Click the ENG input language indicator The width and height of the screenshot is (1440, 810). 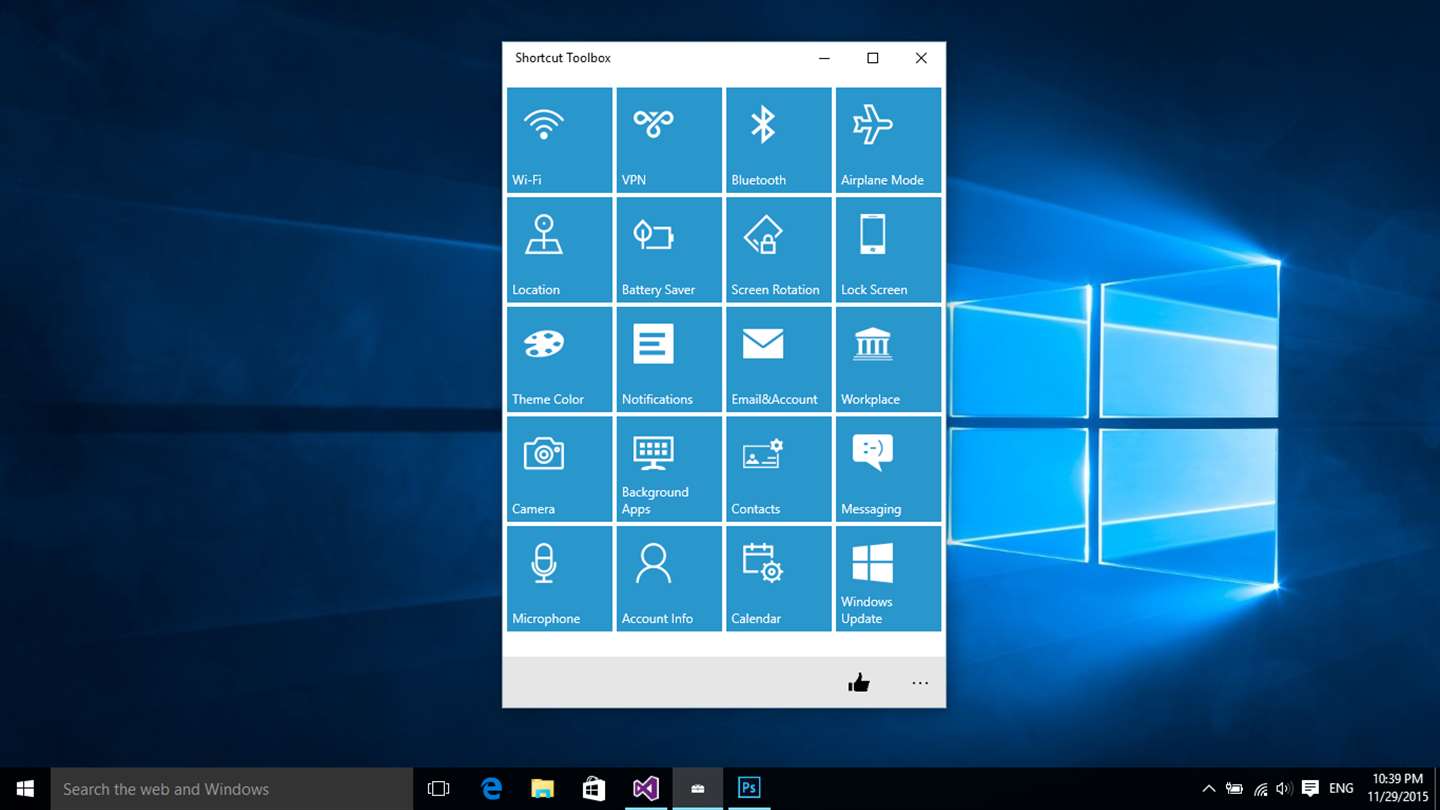click(1341, 789)
